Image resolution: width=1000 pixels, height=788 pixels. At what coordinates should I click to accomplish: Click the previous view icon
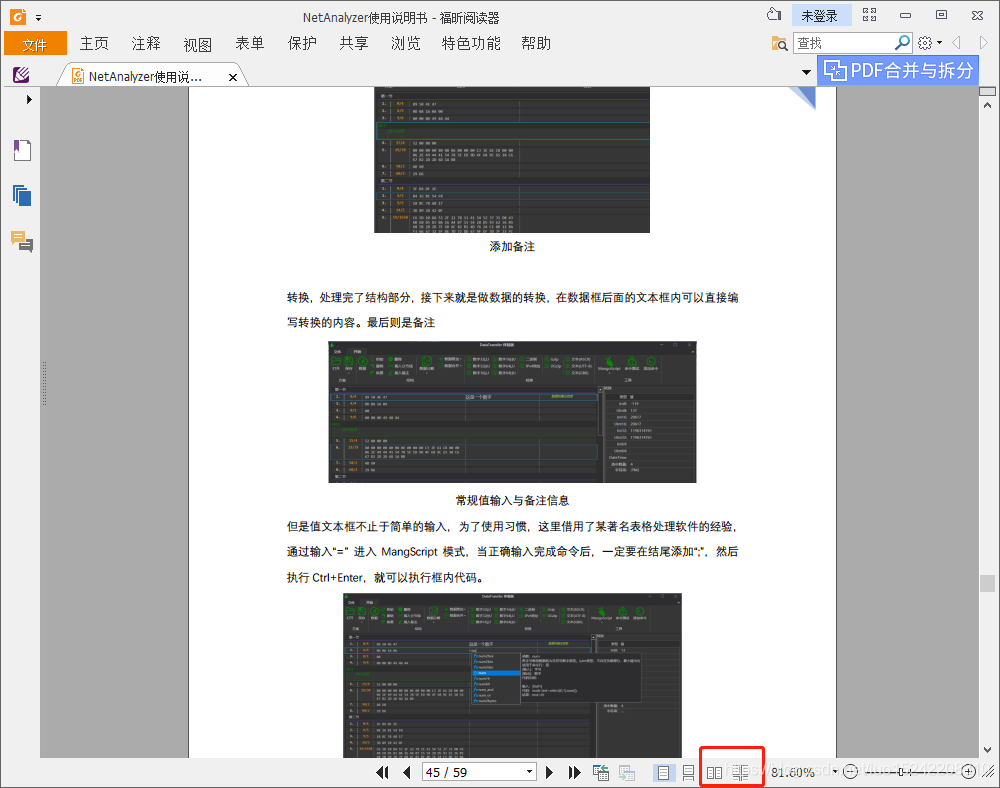point(601,773)
